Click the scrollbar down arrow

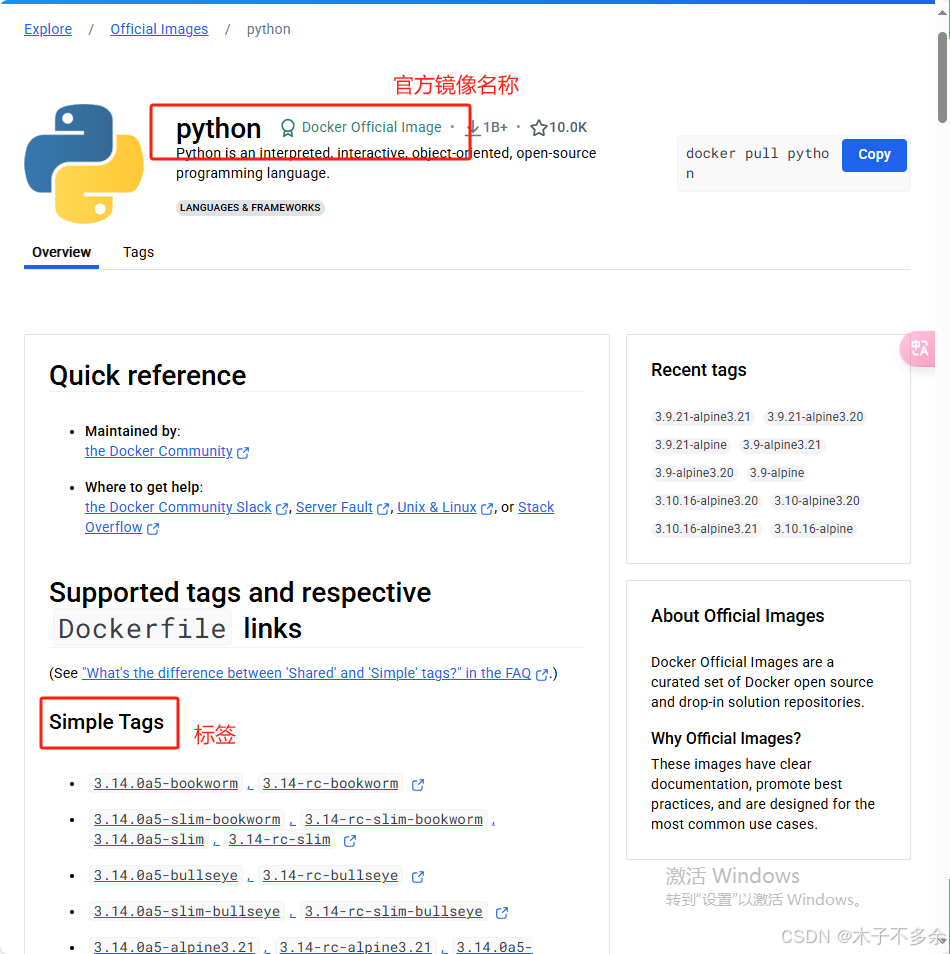942,942
